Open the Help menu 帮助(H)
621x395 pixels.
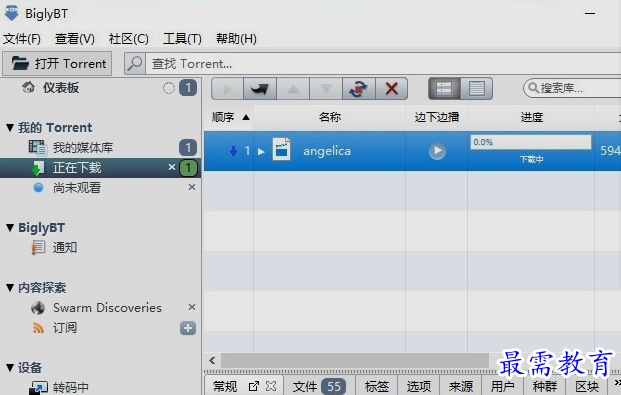(236, 39)
